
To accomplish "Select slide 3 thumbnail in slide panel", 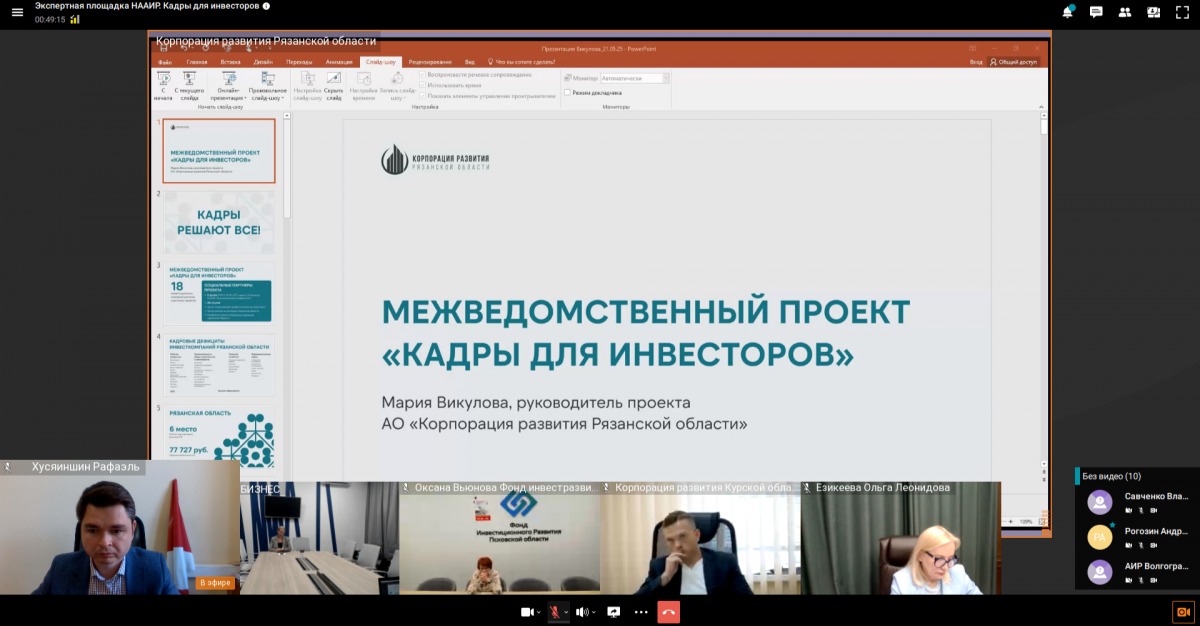I will point(219,294).
